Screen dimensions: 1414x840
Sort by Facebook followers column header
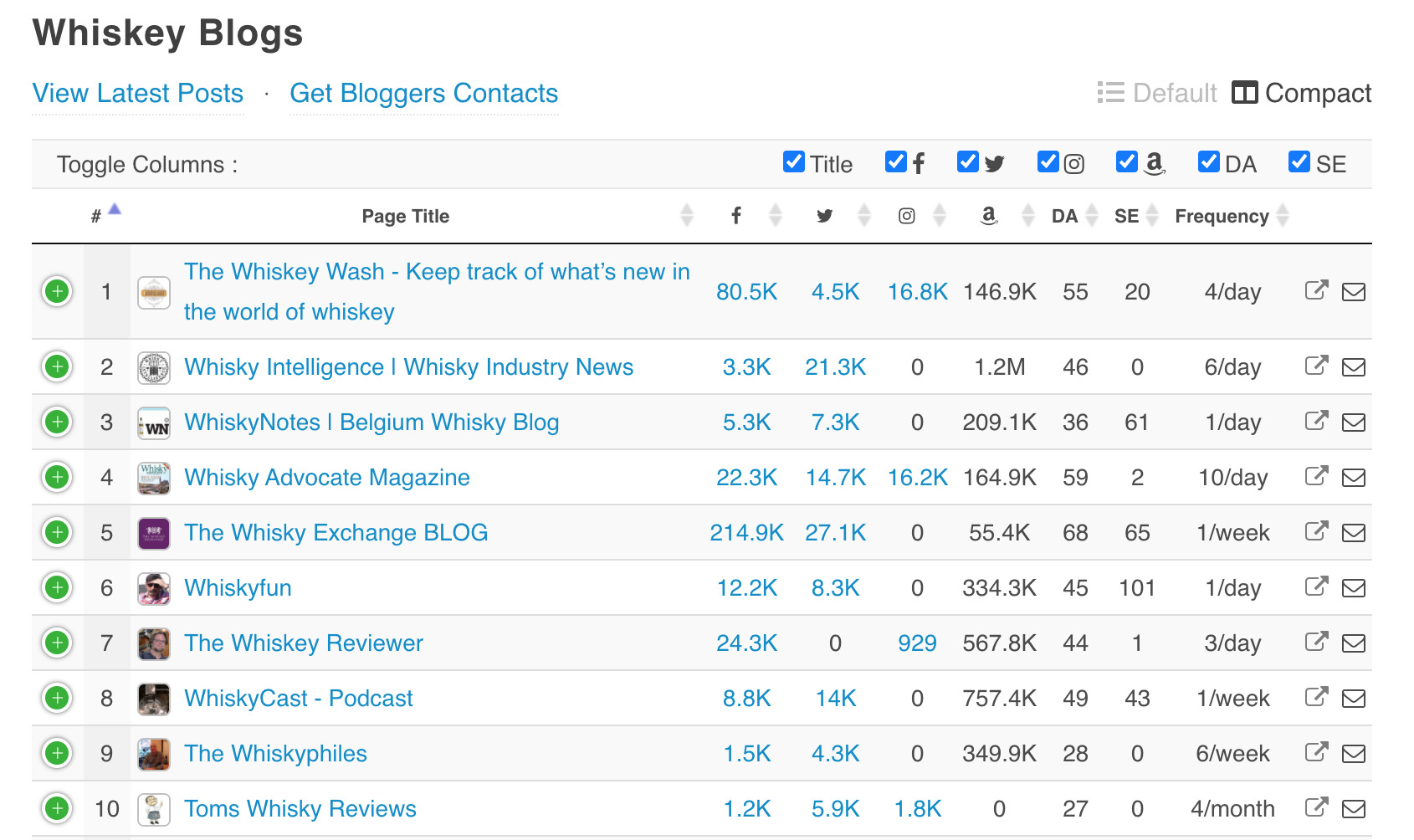(736, 216)
